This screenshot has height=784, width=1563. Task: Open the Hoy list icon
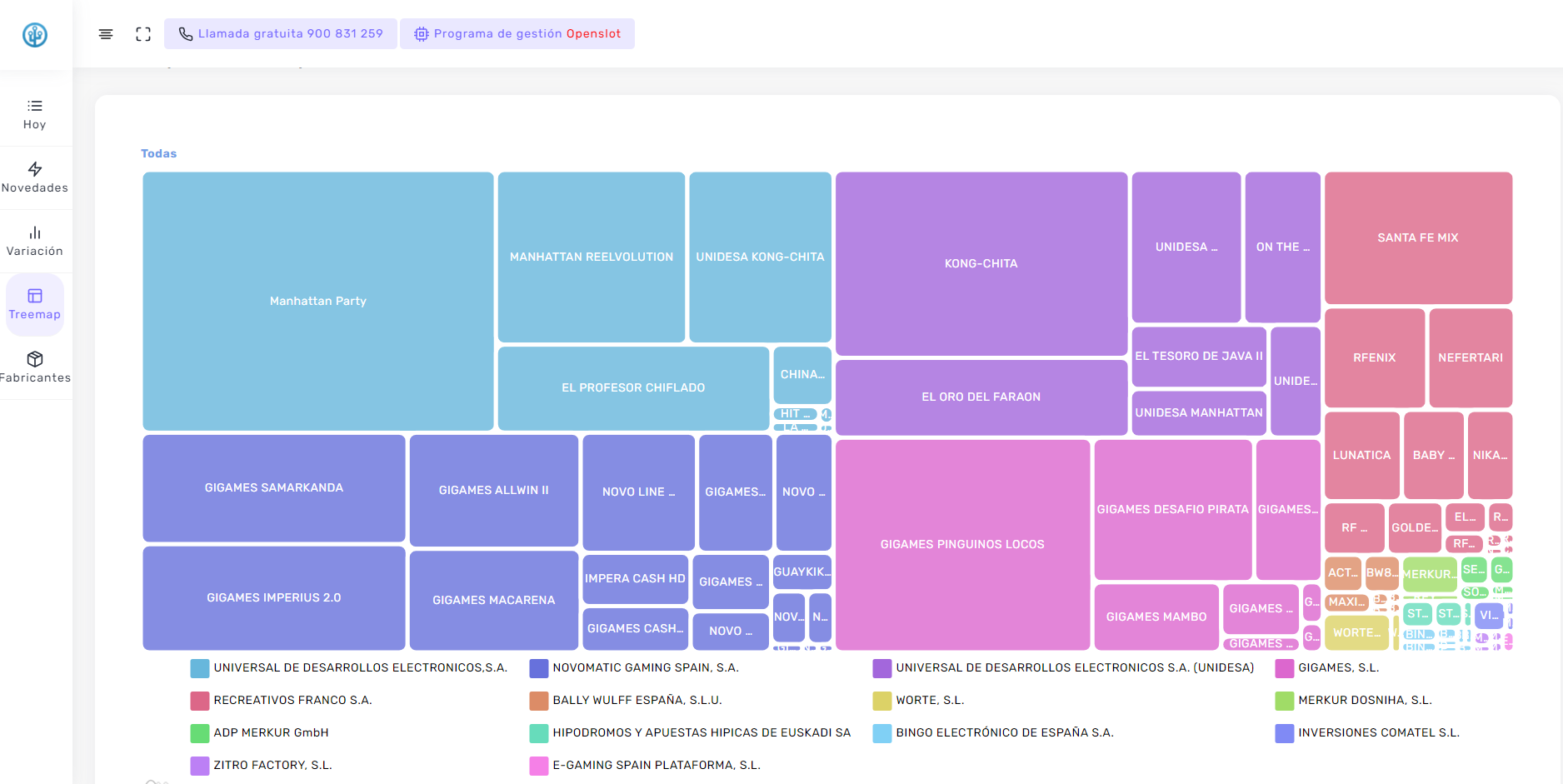click(x=35, y=106)
